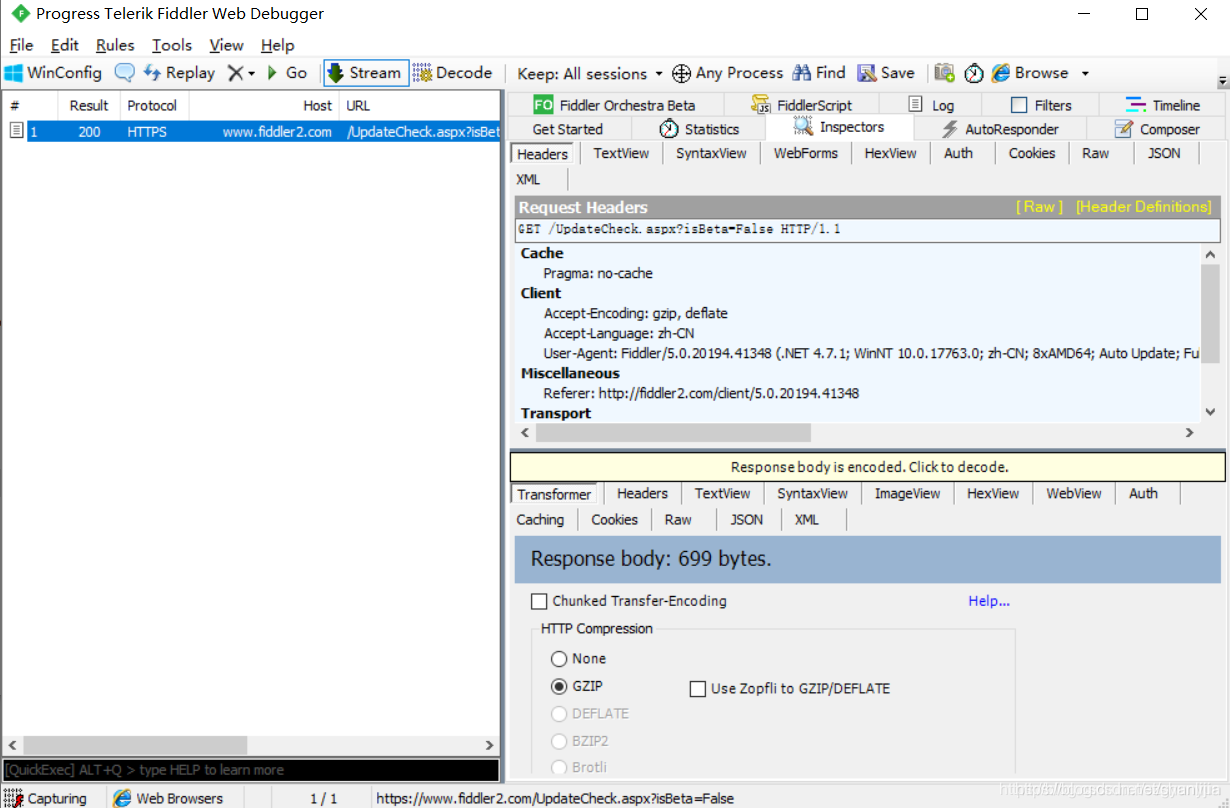Select the GZIP compression radio button
This screenshot has height=808, width=1230.
click(x=559, y=687)
